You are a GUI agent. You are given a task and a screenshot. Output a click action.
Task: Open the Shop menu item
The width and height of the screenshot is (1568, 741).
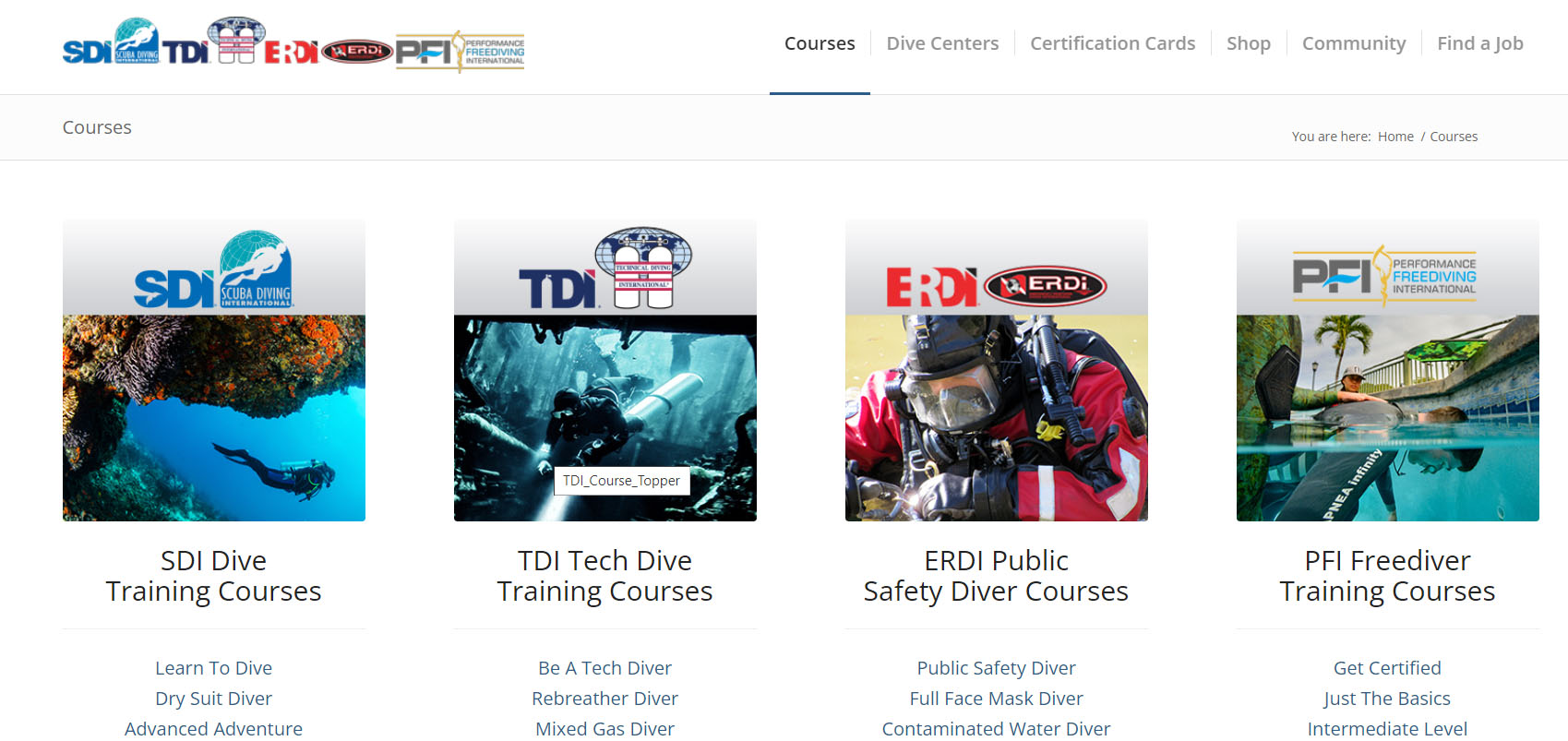coord(1249,43)
